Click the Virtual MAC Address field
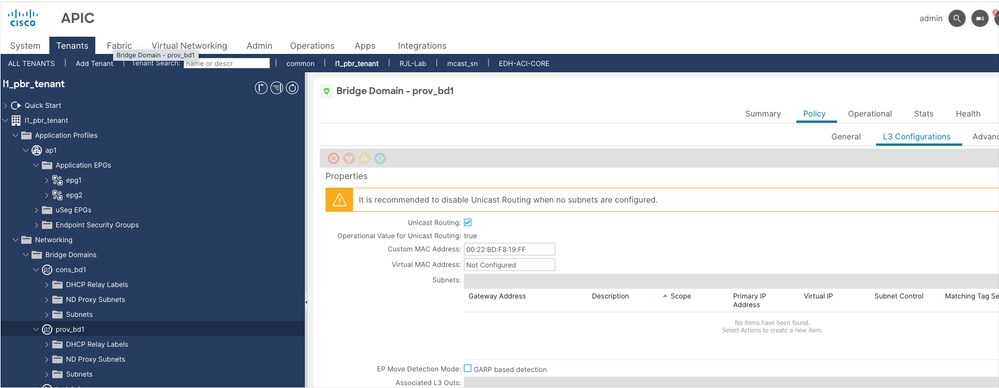999x388 pixels. (x=509, y=264)
